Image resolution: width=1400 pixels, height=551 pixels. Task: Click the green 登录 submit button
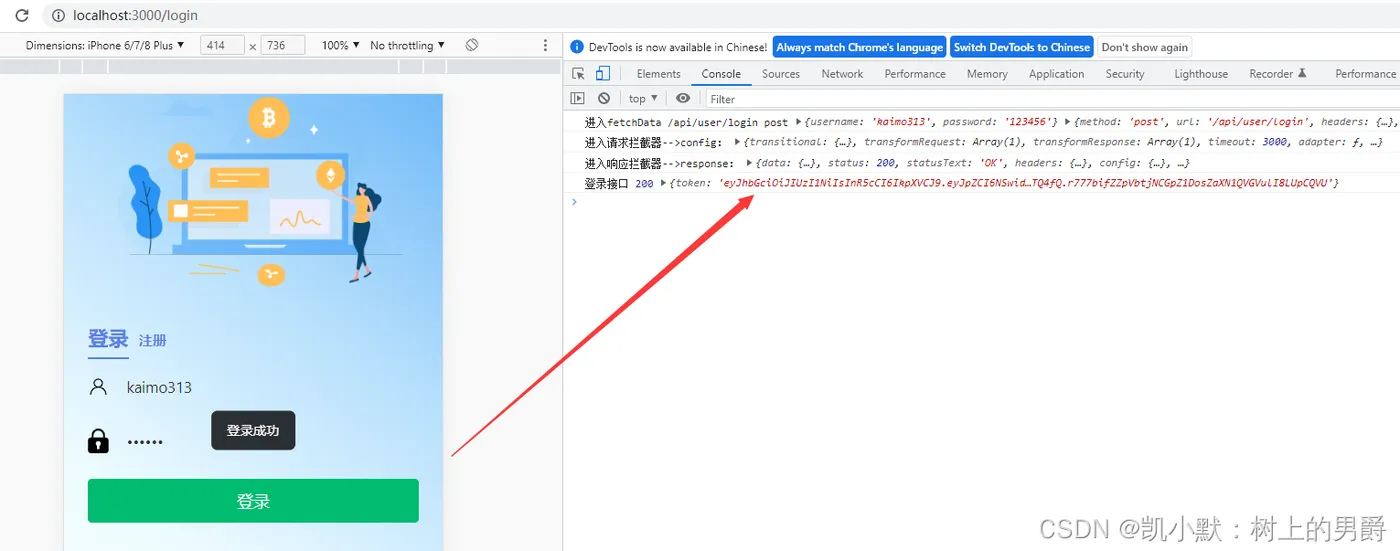tap(253, 501)
